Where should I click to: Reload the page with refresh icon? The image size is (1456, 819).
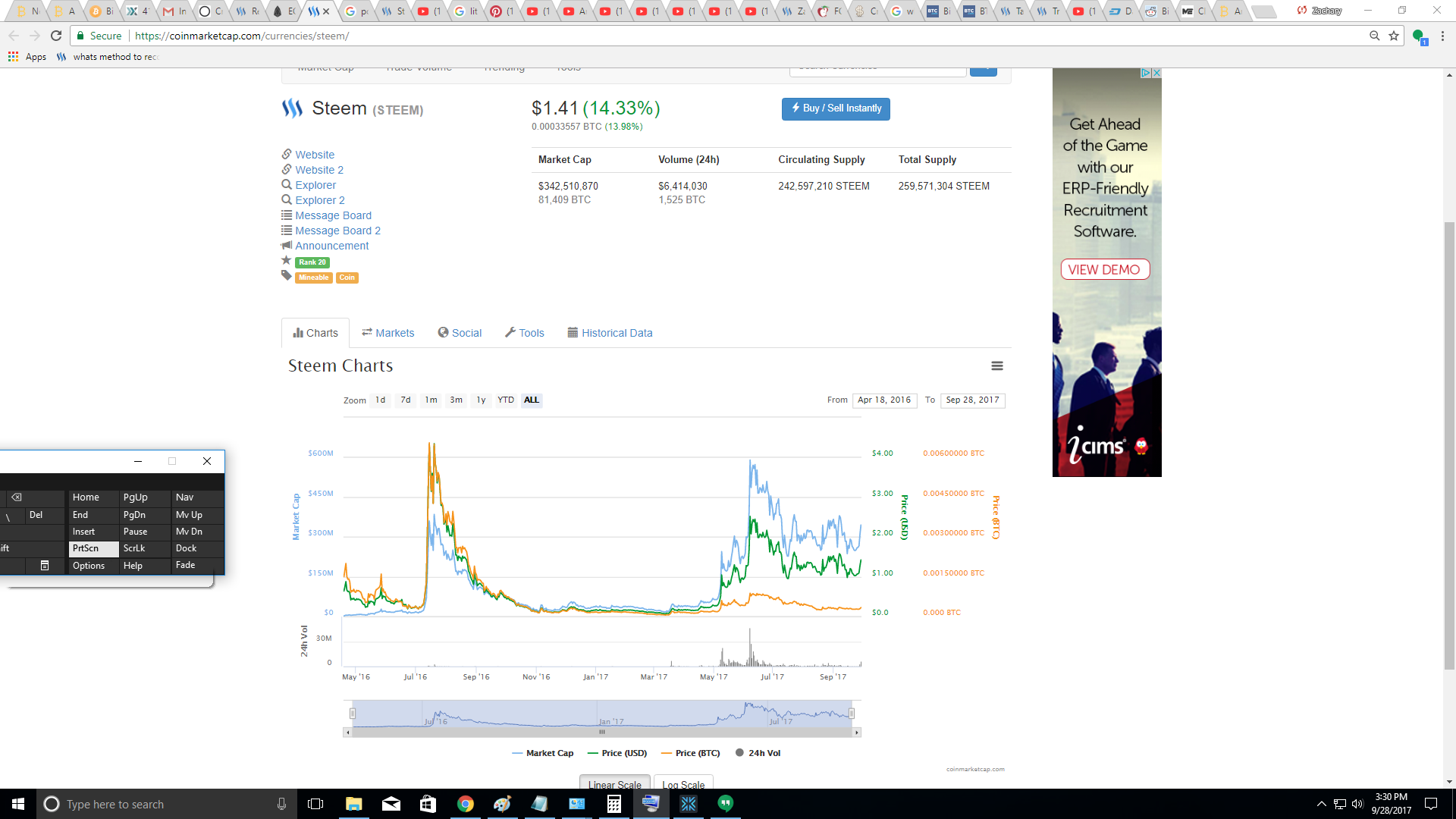pyautogui.click(x=56, y=36)
